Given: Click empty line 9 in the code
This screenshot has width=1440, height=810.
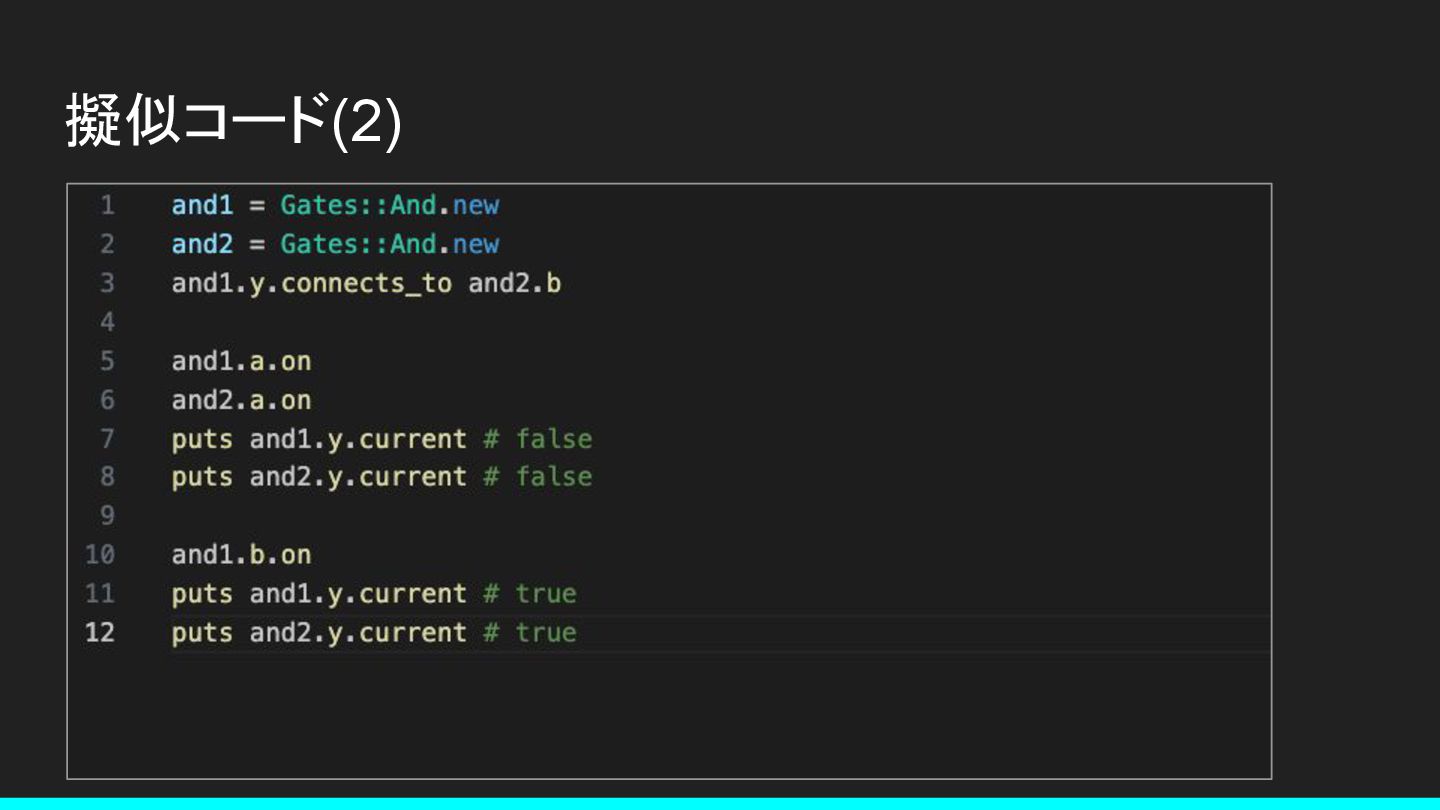Looking at the screenshot, I should click(x=720, y=516).
